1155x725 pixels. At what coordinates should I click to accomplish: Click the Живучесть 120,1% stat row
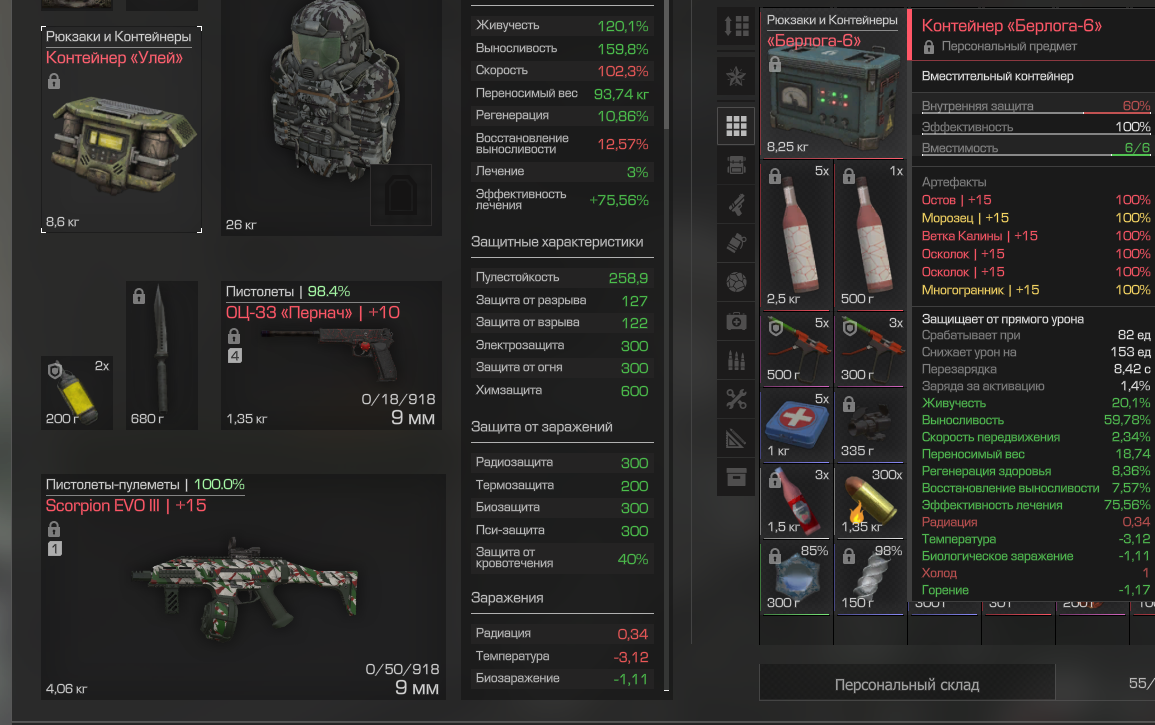562,25
